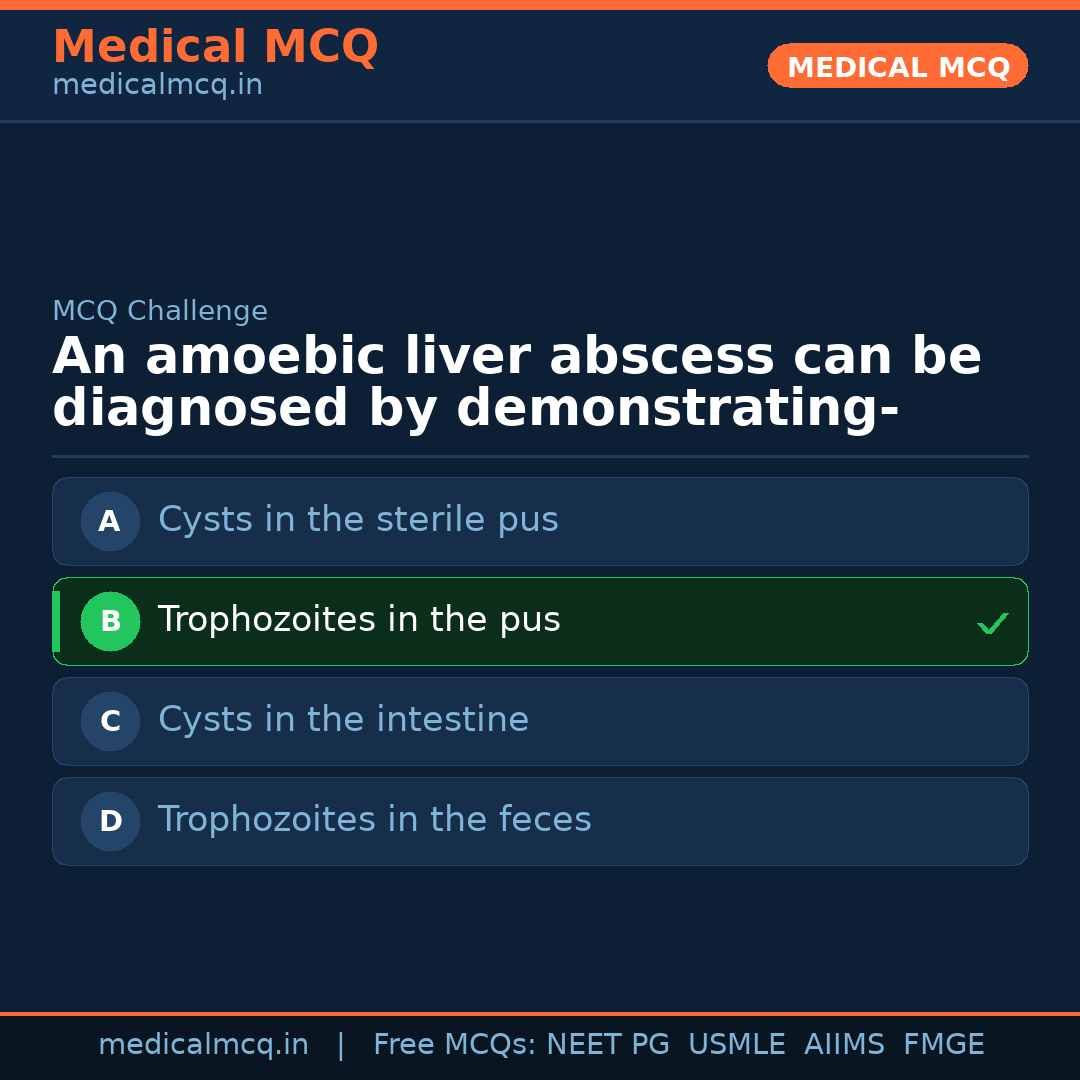Click the letter D circle badge
The height and width of the screenshot is (1080, 1080).
[x=110, y=821]
